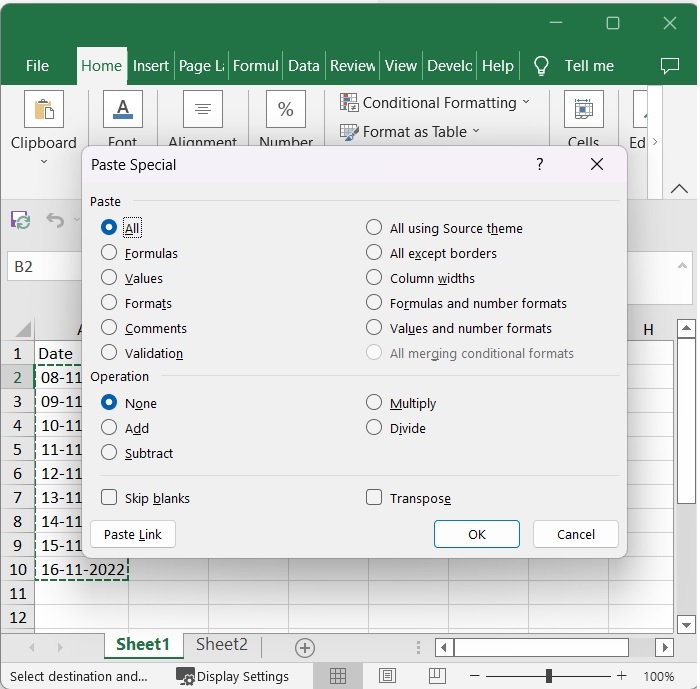Enable the Transpose checkbox
This screenshot has height=689, width=700.
[374, 498]
